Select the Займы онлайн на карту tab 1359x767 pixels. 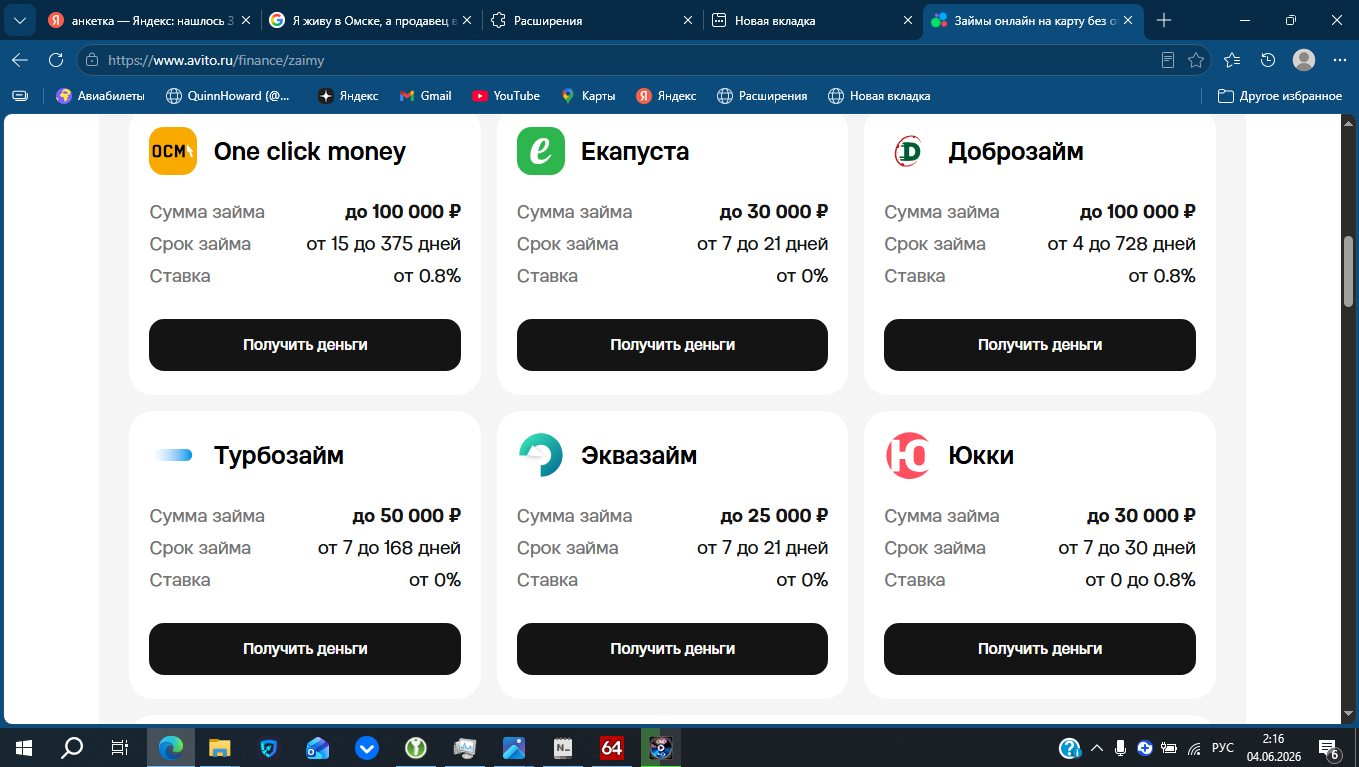click(1032, 20)
